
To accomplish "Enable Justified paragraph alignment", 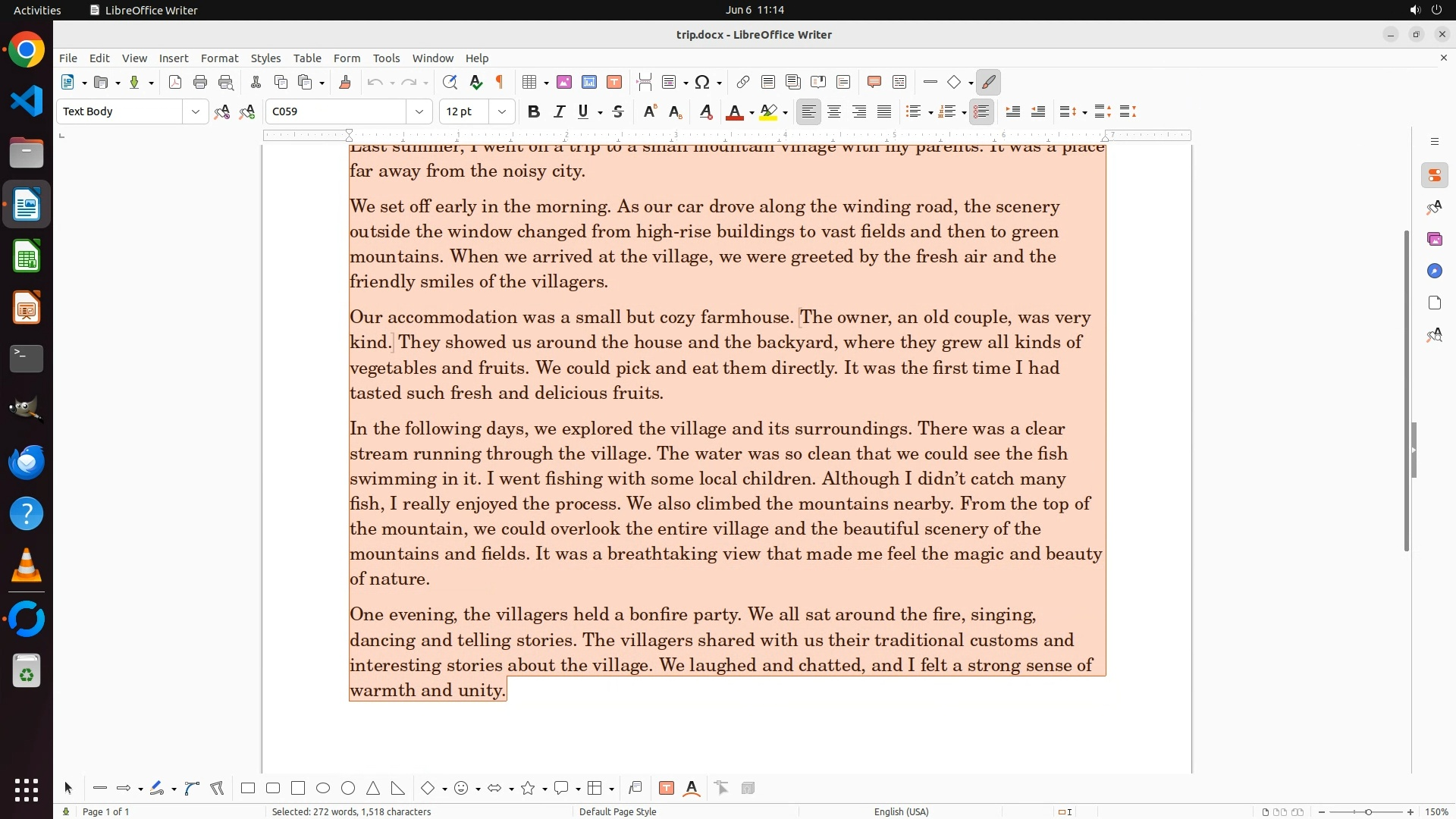I will point(884,112).
